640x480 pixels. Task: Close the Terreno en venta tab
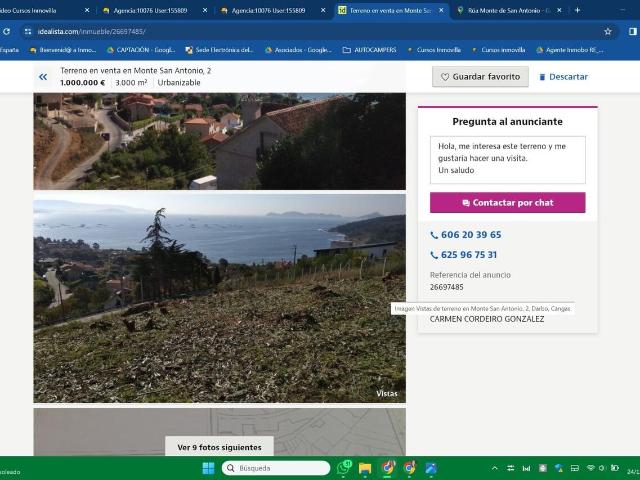click(441, 11)
